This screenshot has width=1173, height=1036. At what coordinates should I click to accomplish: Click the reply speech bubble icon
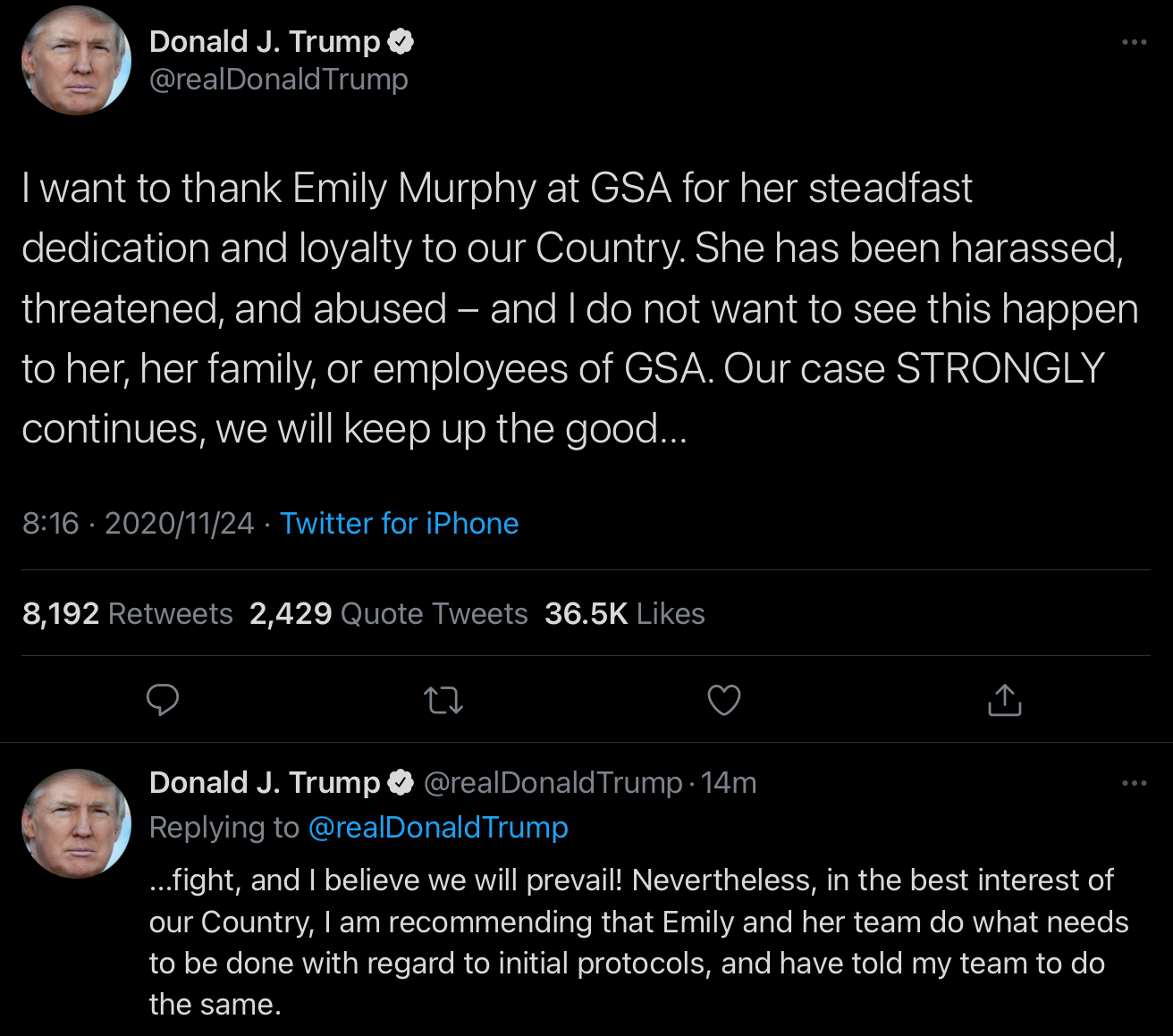(163, 700)
